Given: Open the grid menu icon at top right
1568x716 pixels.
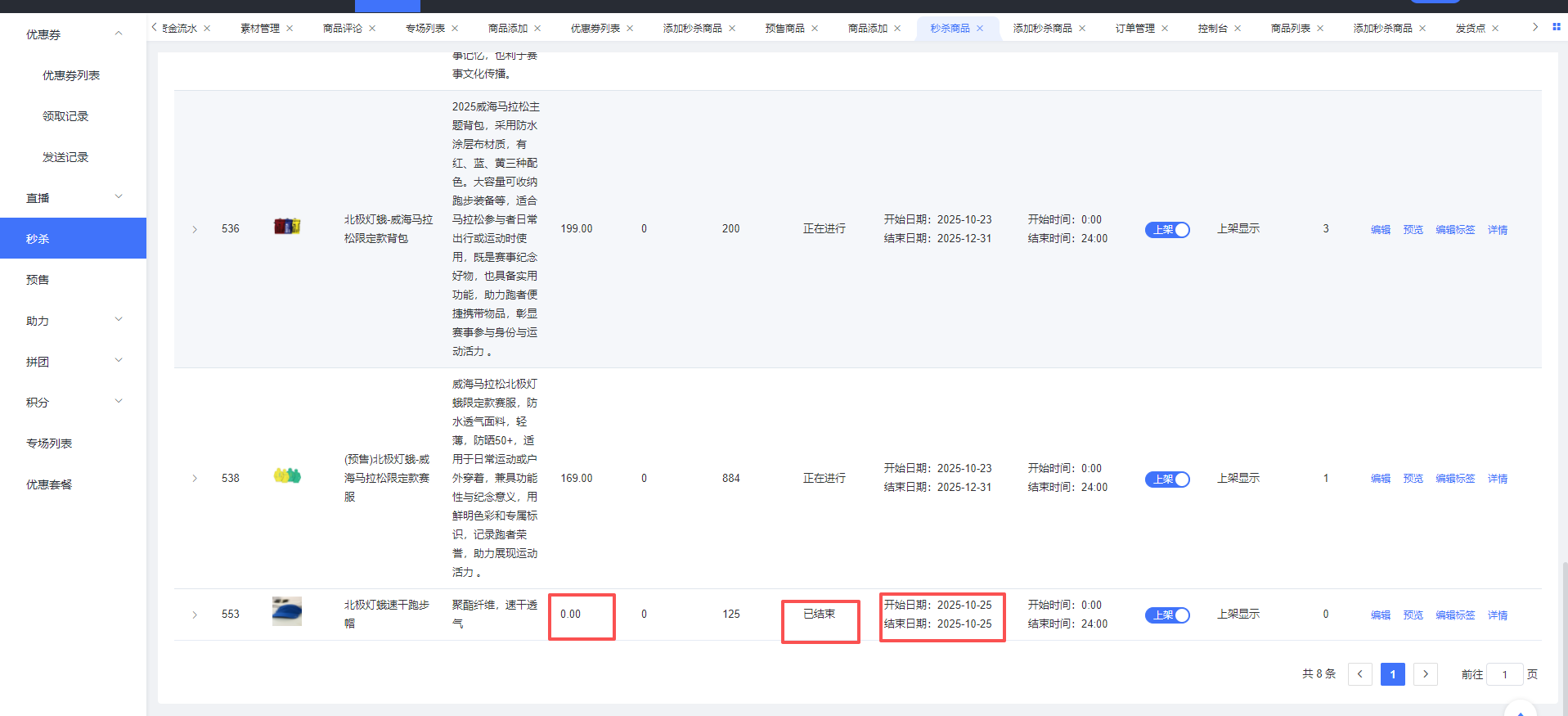Looking at the screenshot, I should (1557, 27).
